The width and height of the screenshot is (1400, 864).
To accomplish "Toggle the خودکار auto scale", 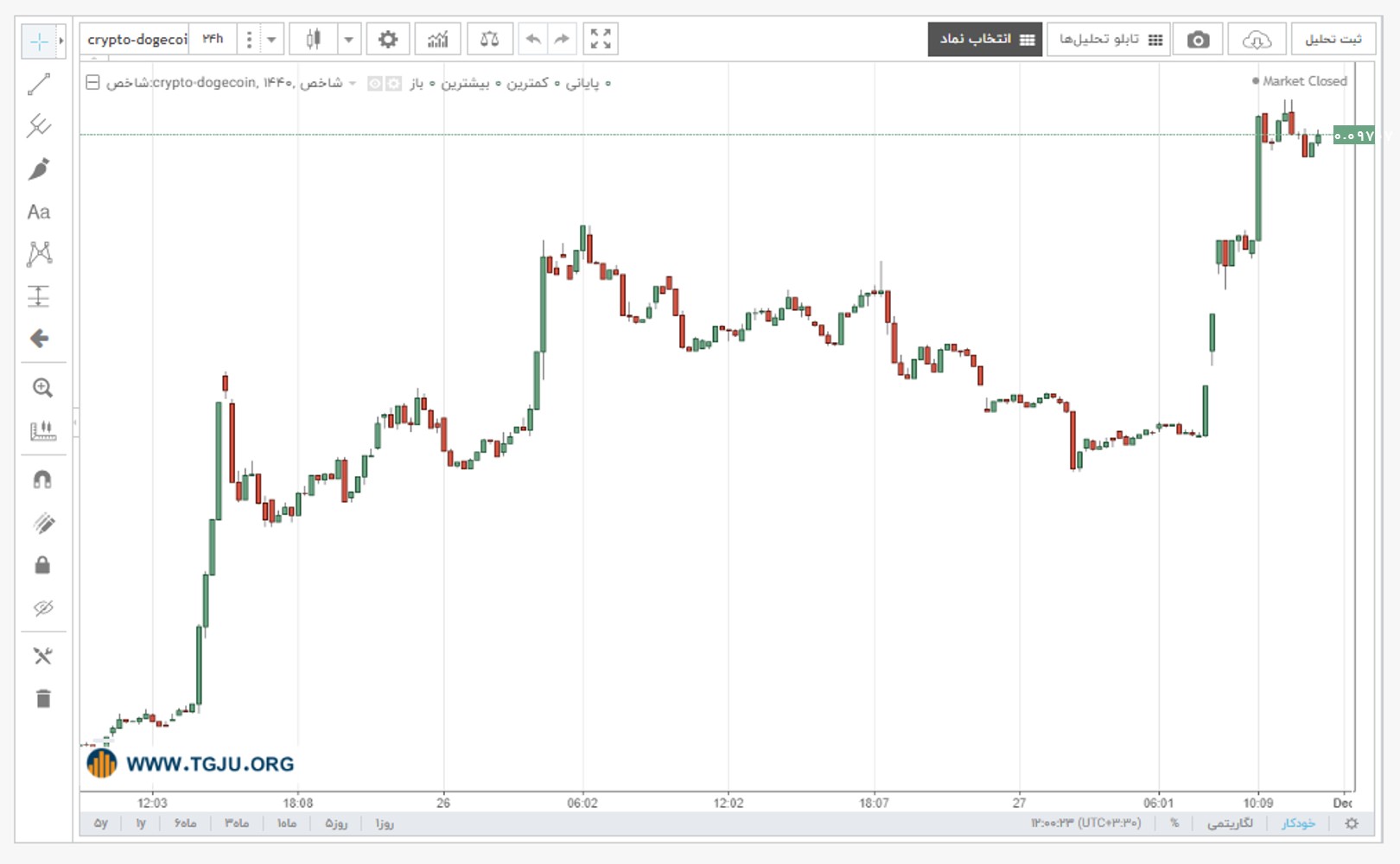I will pyautogui.click(x=1298, y=823).
